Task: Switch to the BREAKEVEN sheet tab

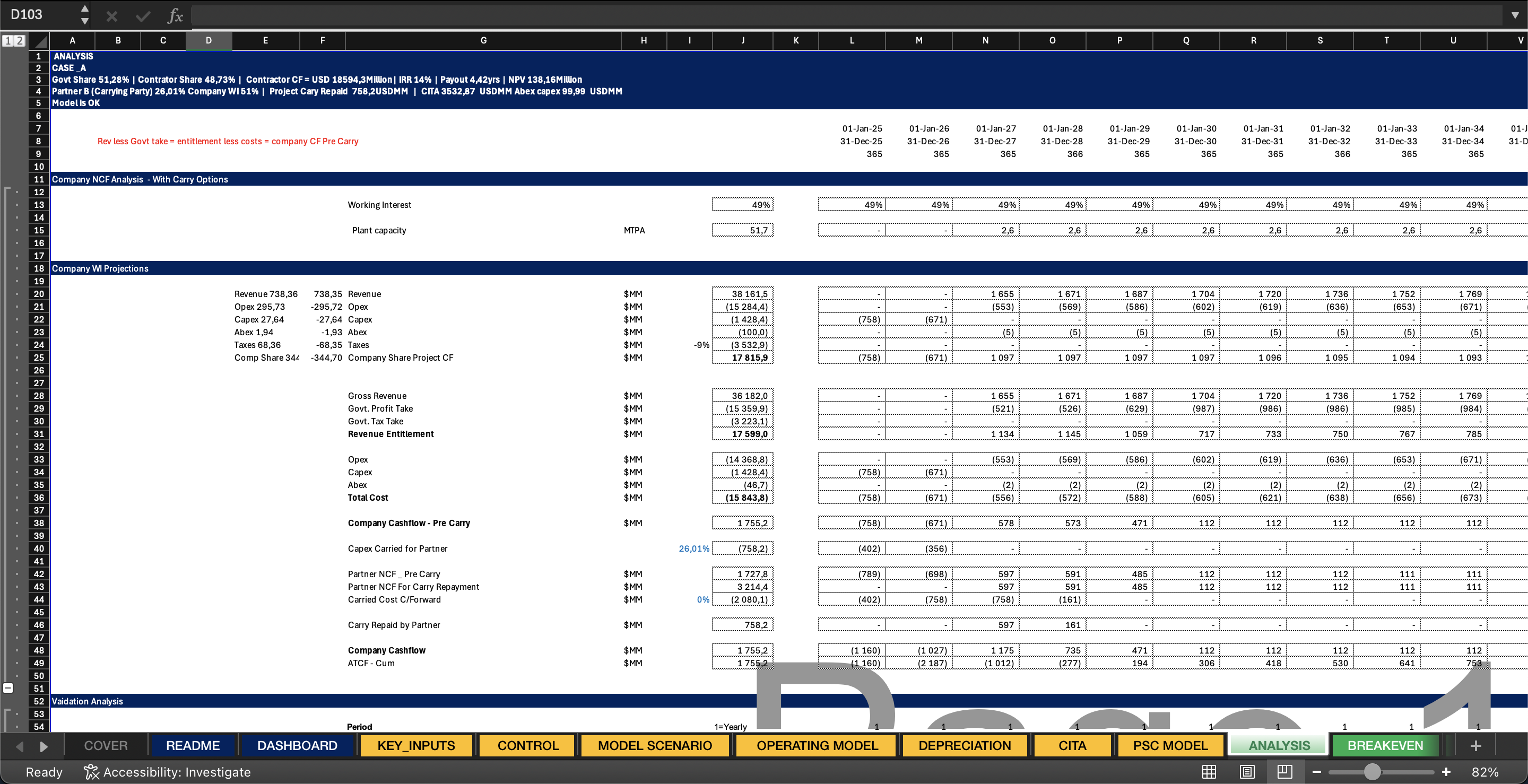Action: point(1385,745)
